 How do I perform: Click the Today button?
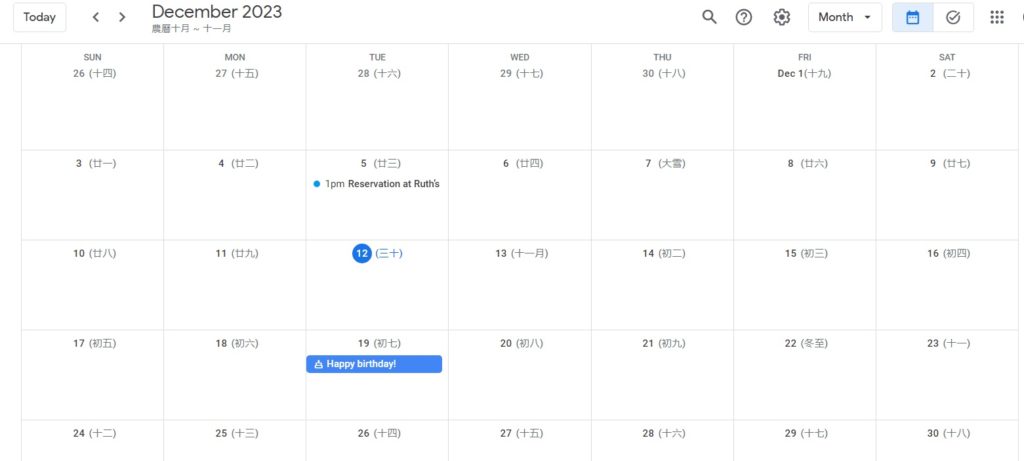click(x=40, y=17)
